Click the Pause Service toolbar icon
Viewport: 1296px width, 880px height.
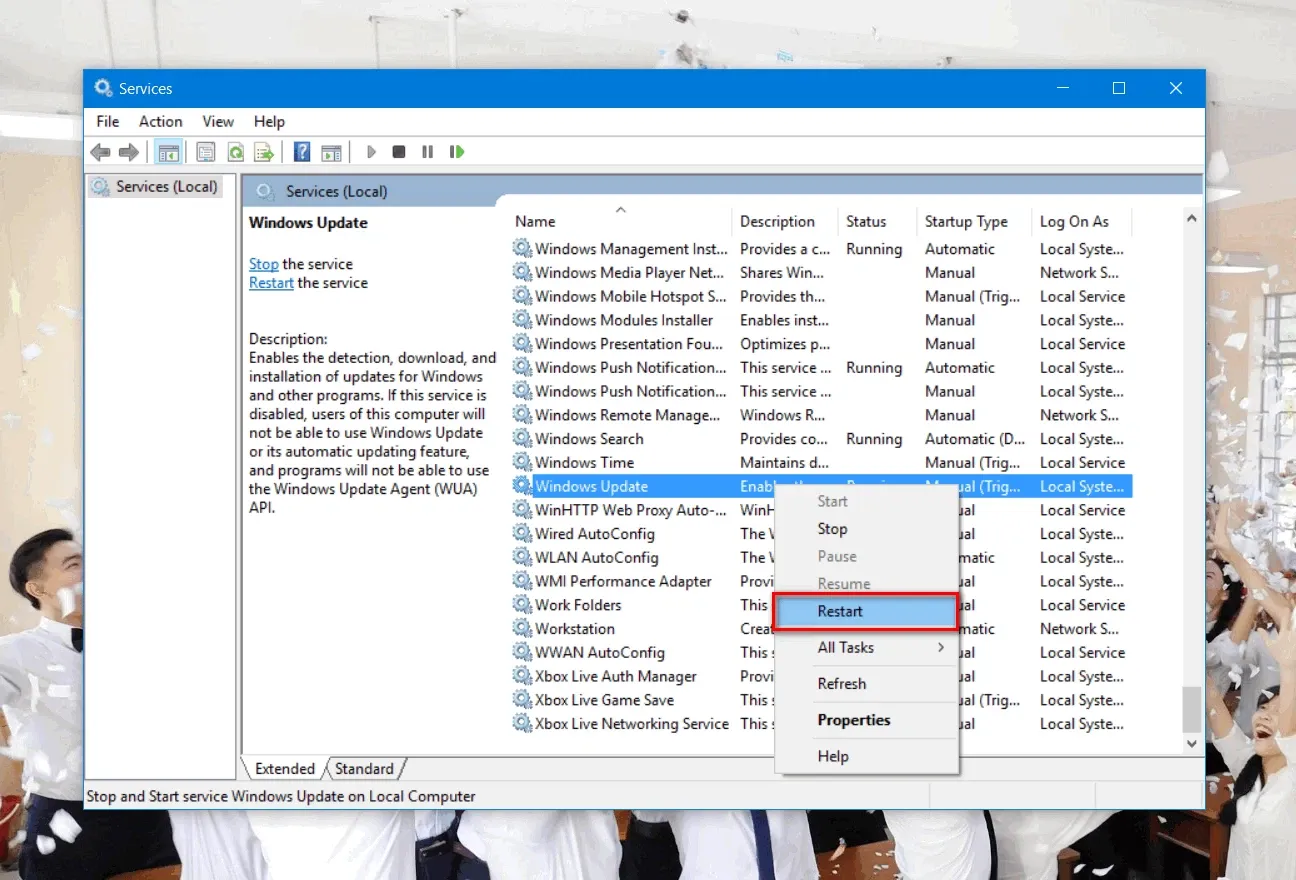click(x=427, y=152)
